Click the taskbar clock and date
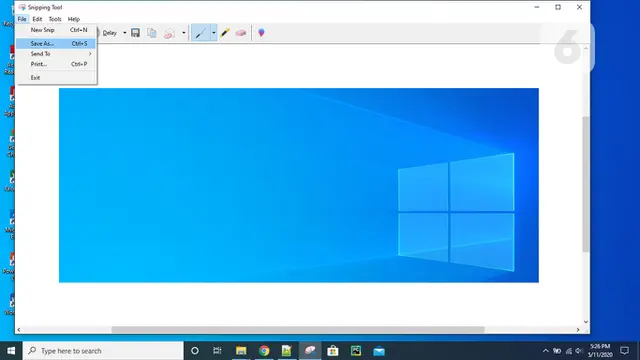 [x=600, y=351]
